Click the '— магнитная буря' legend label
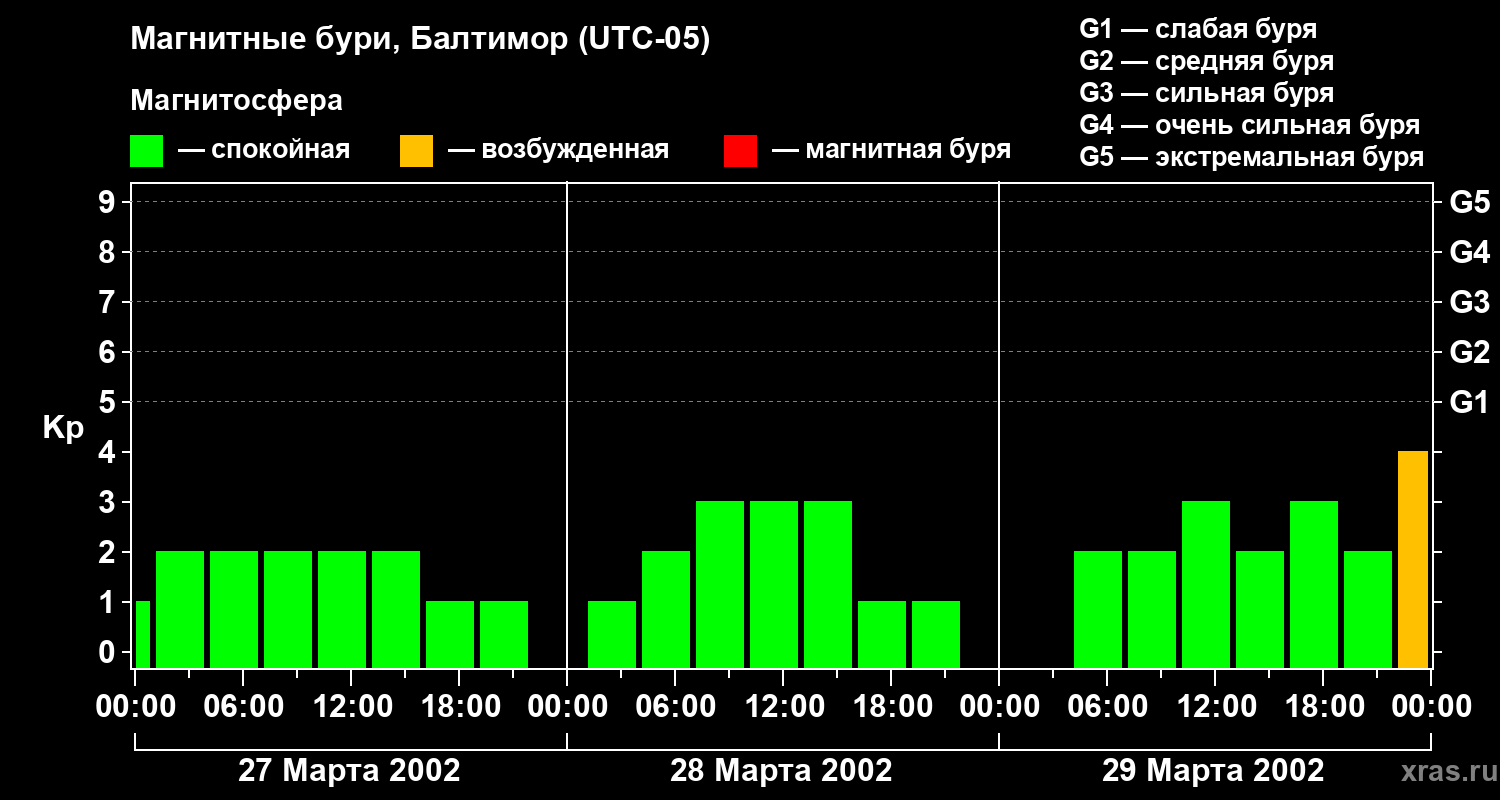The height and width of the screenshot is (800, 1500). [891, 150]
